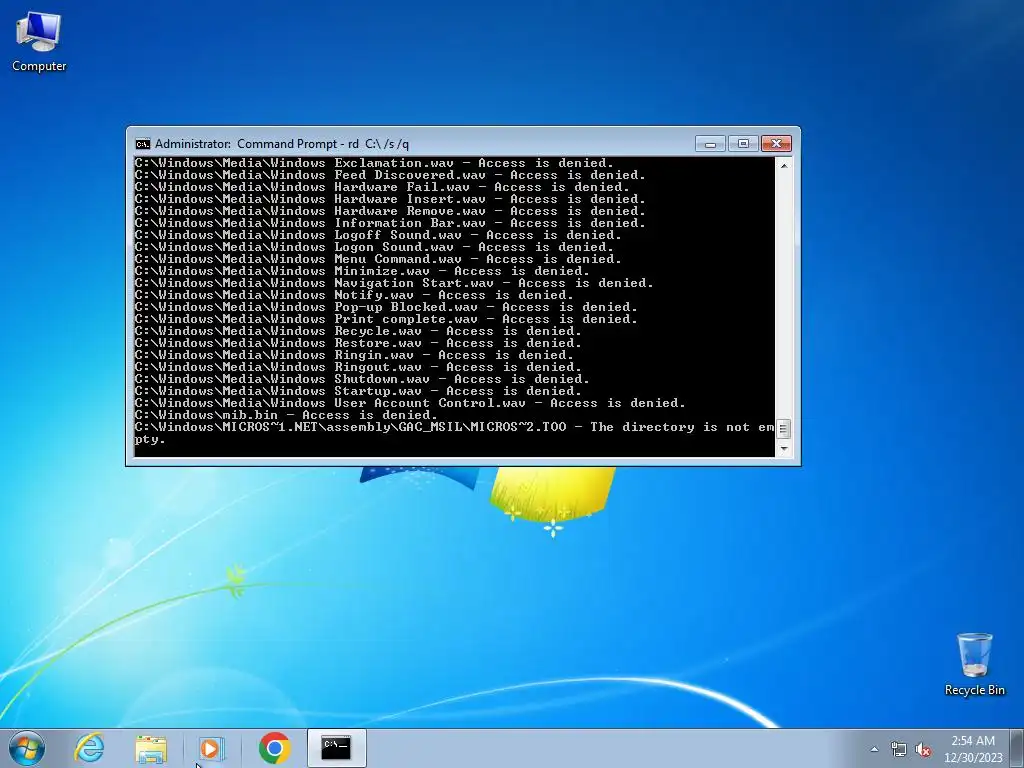Open the muted volume tray icon
The width and height of the screenshot is (1024, 768).
click(923, 749)
